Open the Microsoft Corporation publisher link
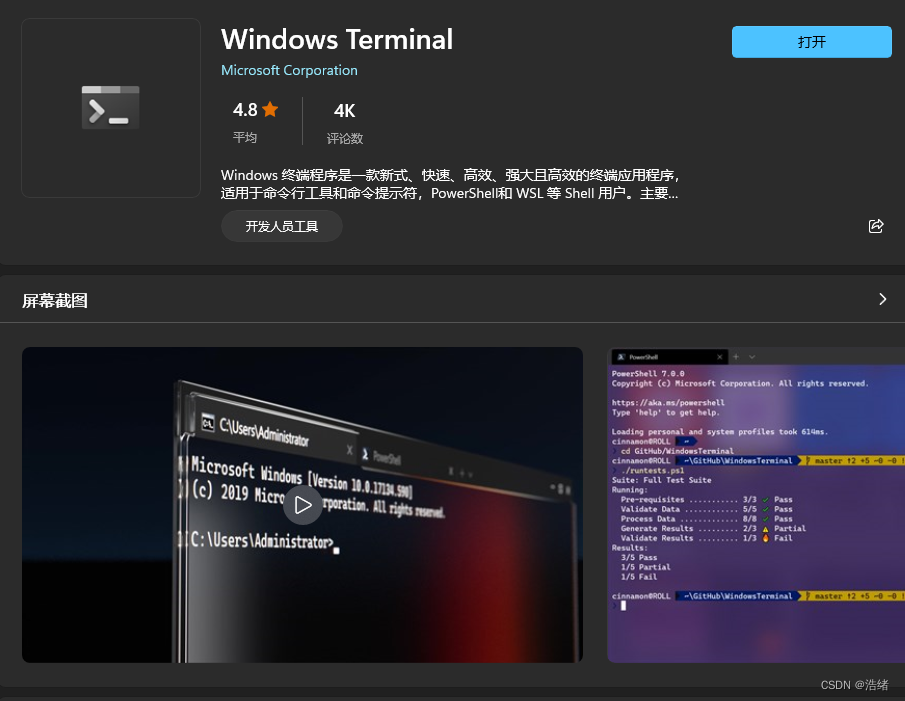905x701 pixels. [x=289, y=70]
